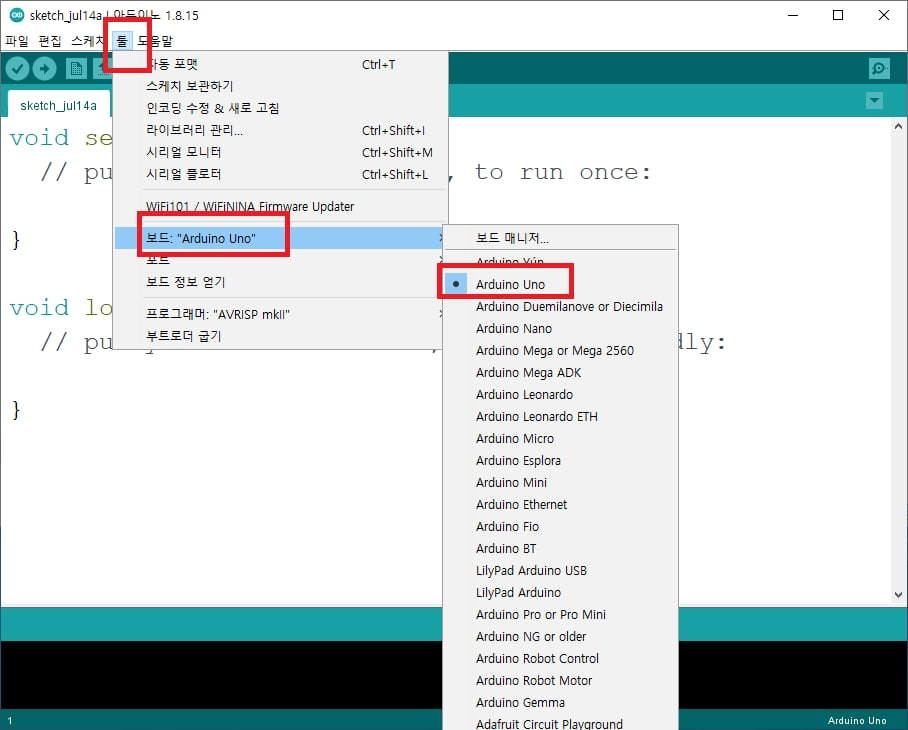Expand 프로그래머: "AVRISP mkII" submenu
The width and height of the screenshot is (908, 730).
click(280, 314)
